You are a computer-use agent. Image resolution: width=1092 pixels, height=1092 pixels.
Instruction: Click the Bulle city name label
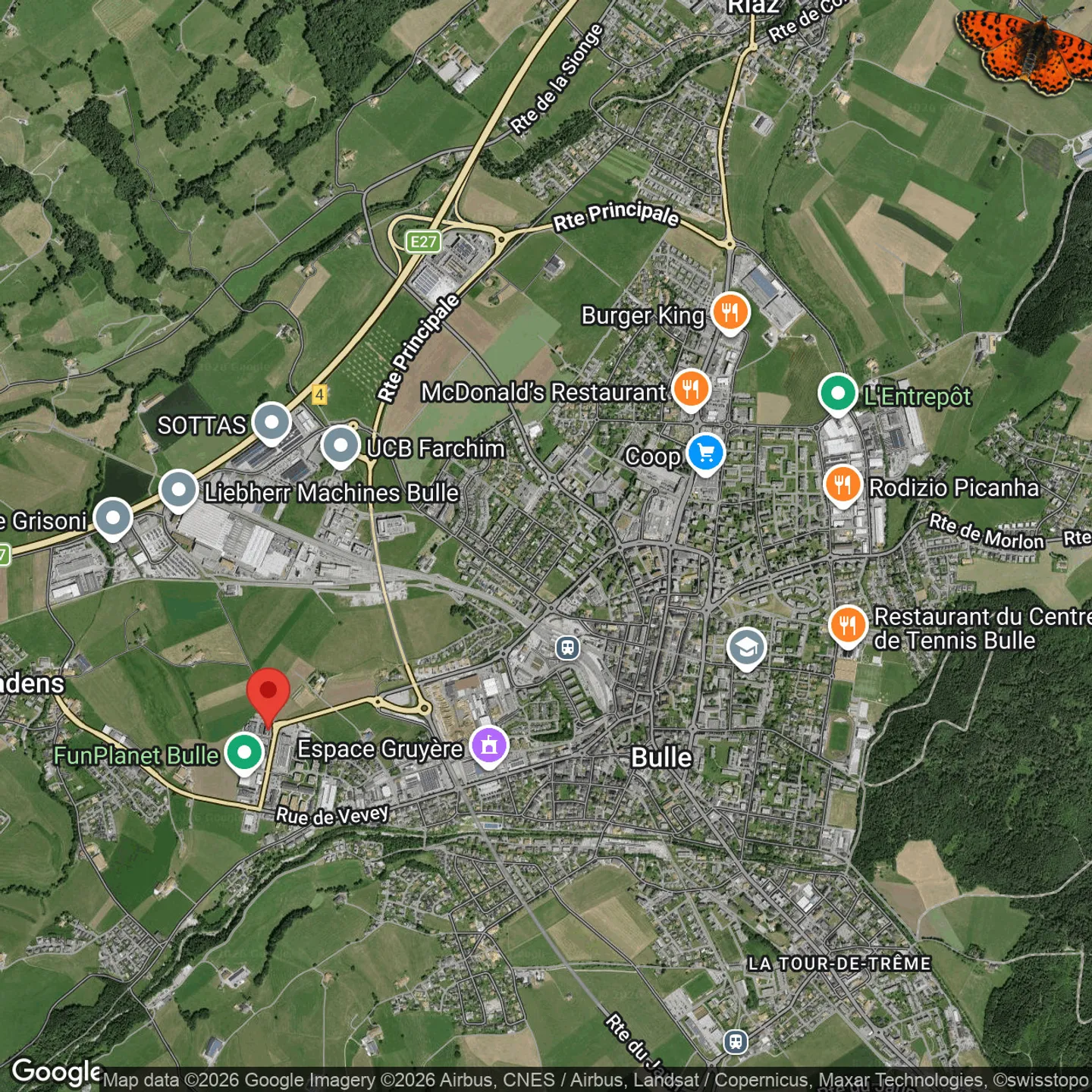click(x=661, y=758)
